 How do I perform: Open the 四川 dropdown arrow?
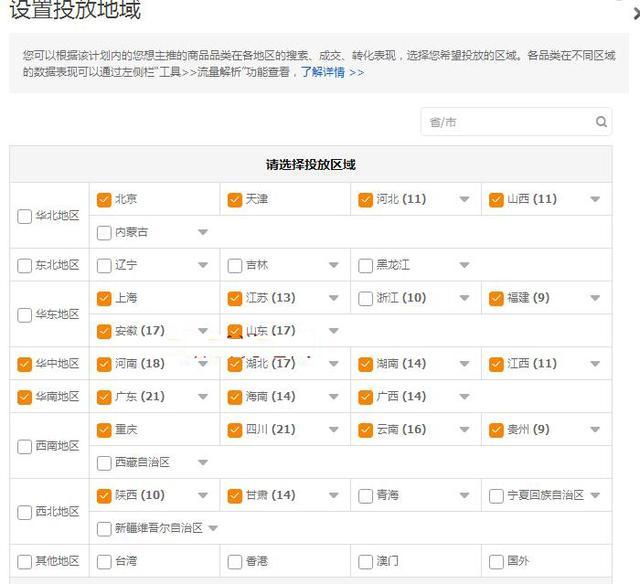[x=334, y=431]
